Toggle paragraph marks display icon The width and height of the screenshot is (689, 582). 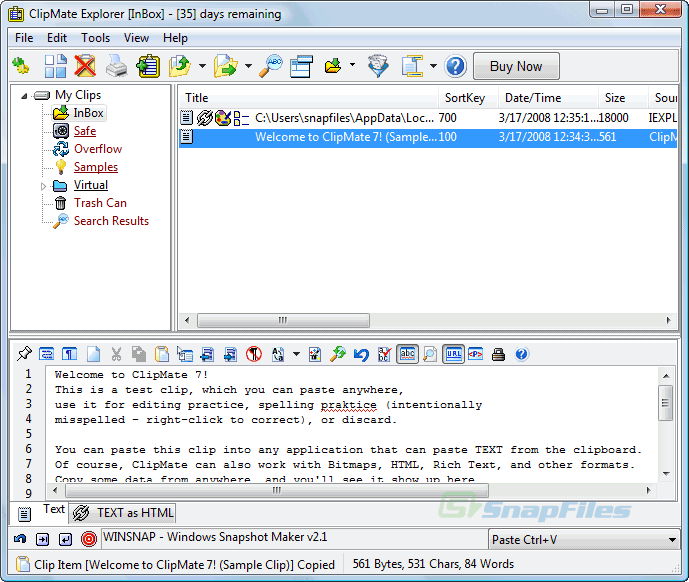click(70, 354)
